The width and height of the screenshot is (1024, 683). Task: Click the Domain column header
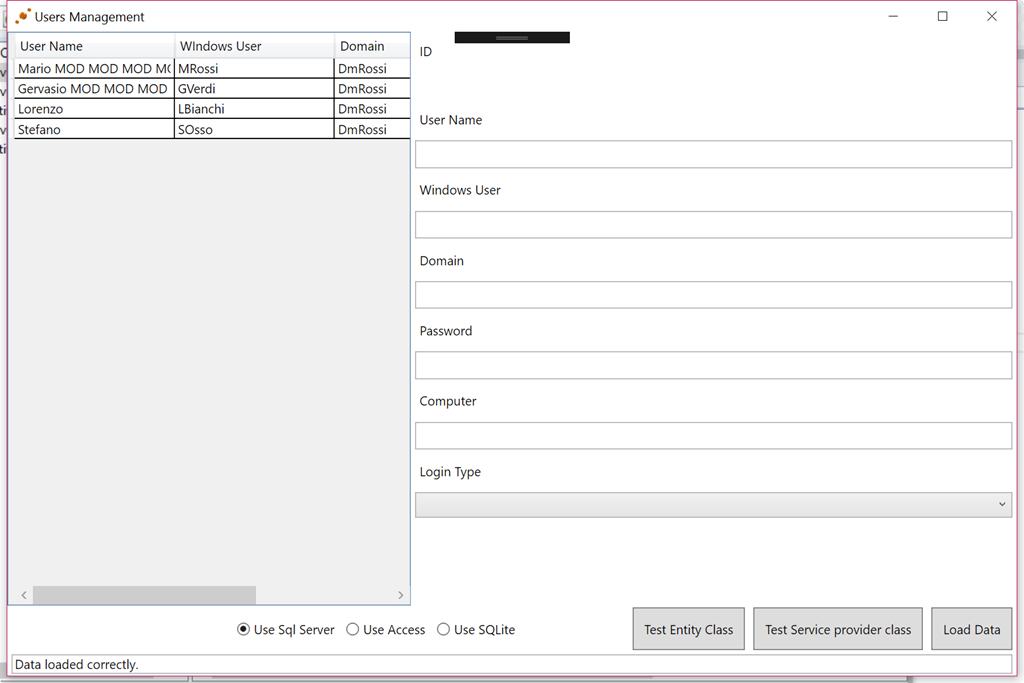tap(371, 46)
